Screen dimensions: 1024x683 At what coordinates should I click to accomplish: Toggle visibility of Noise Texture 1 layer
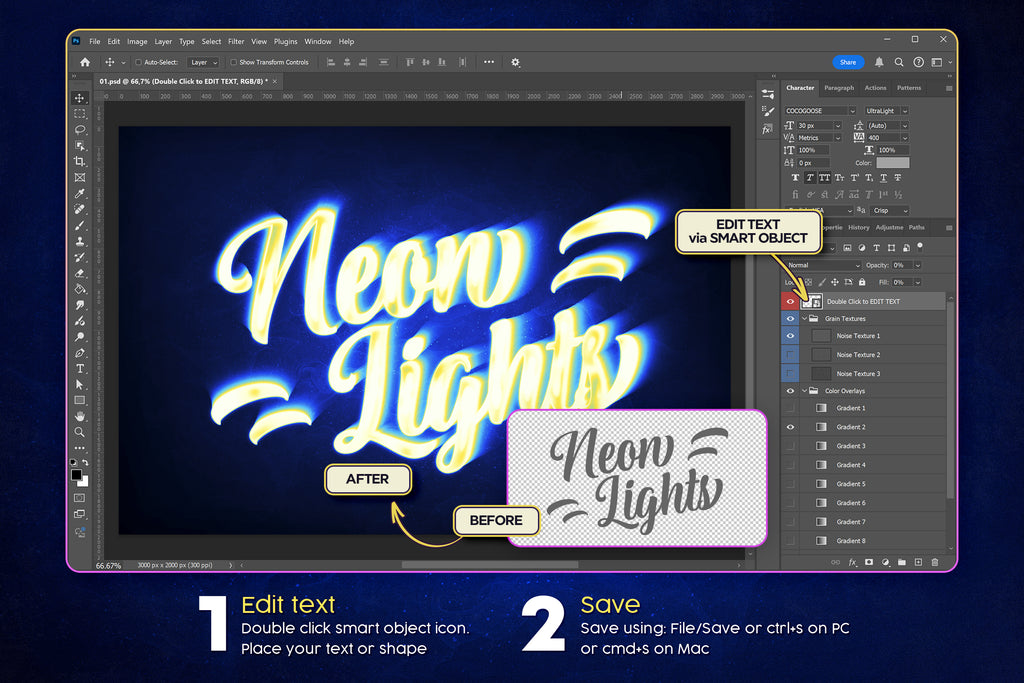pos(791,336)
